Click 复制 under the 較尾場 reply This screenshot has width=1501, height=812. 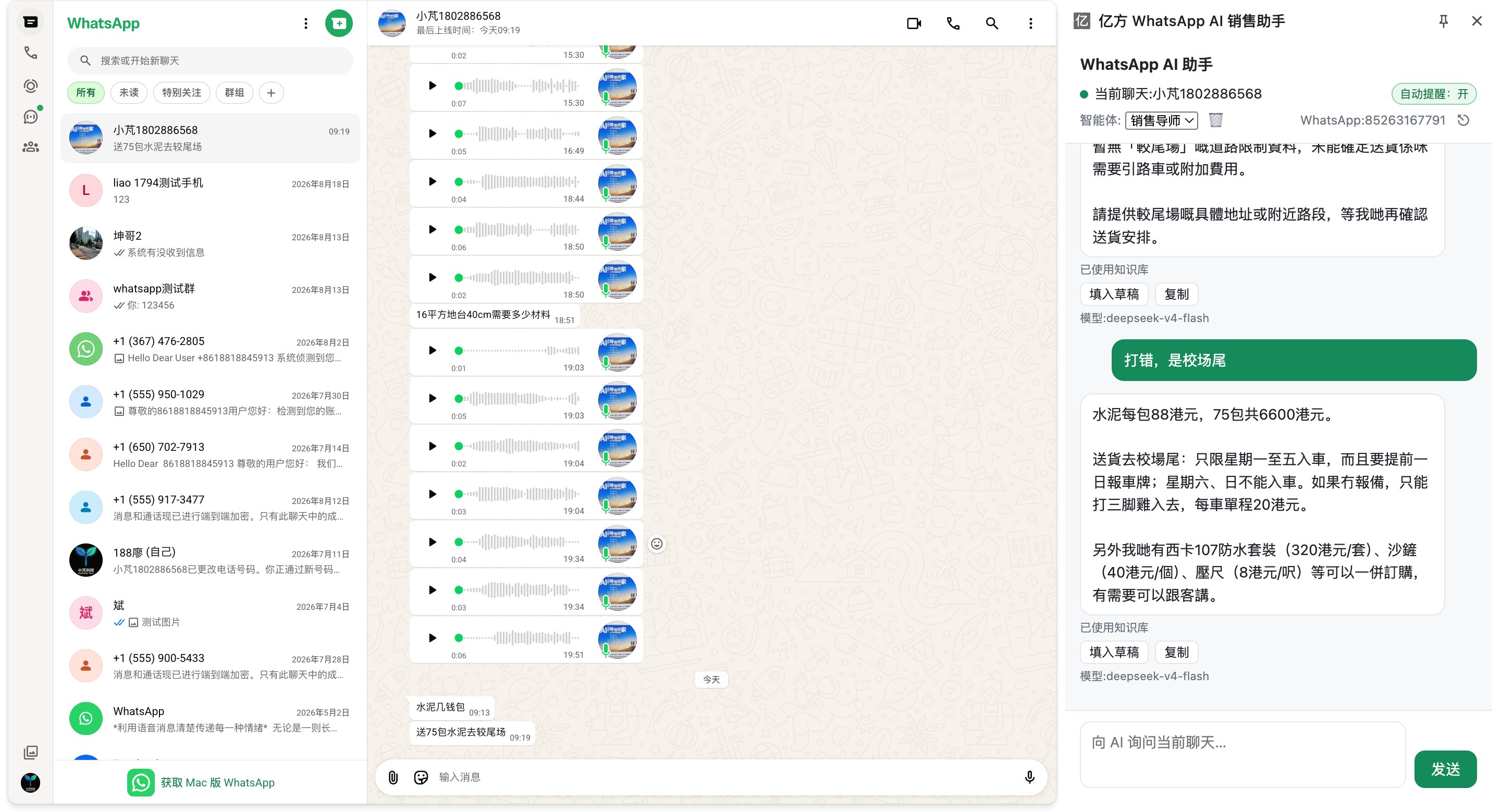tap(1176, 294)
